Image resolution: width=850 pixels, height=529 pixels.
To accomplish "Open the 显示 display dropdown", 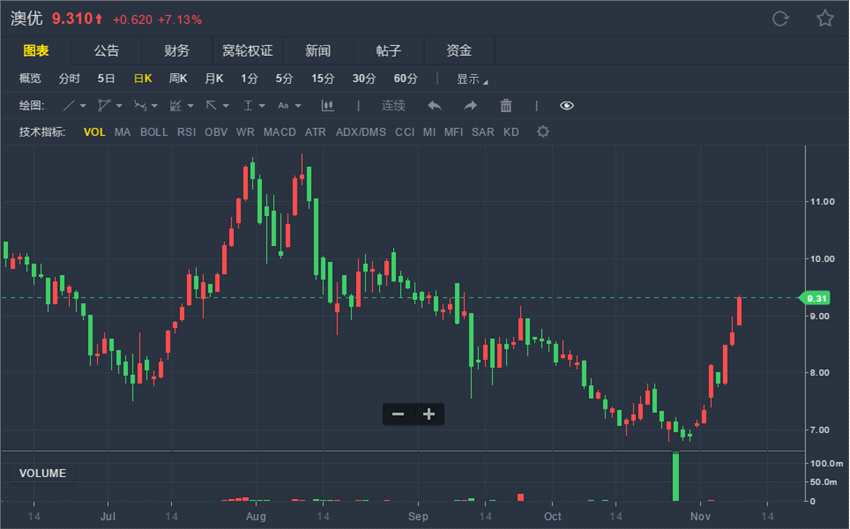I will click(472, 79).
